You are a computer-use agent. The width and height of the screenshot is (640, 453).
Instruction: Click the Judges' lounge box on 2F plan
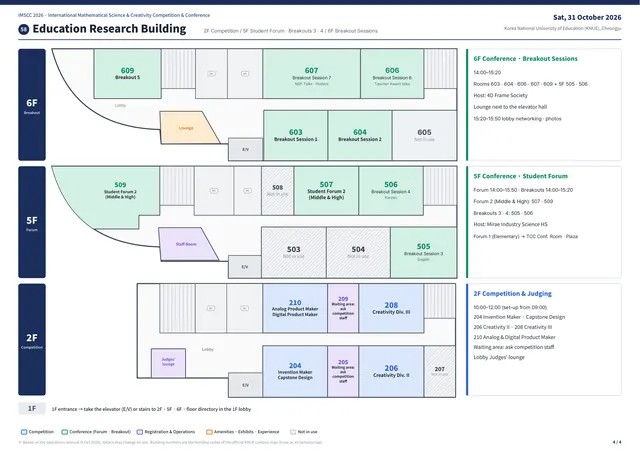[x=168, y=362]
